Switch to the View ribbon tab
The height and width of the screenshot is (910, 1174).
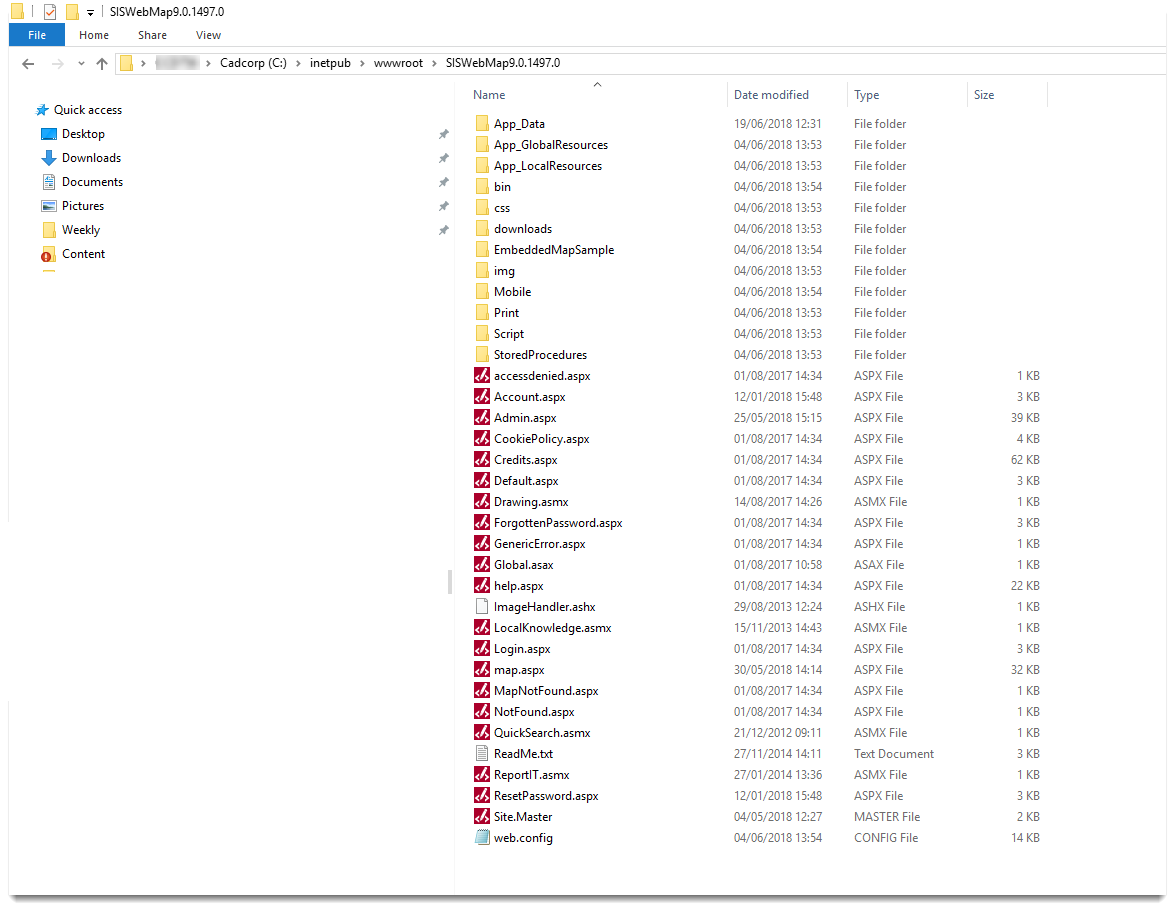point(208,35)
